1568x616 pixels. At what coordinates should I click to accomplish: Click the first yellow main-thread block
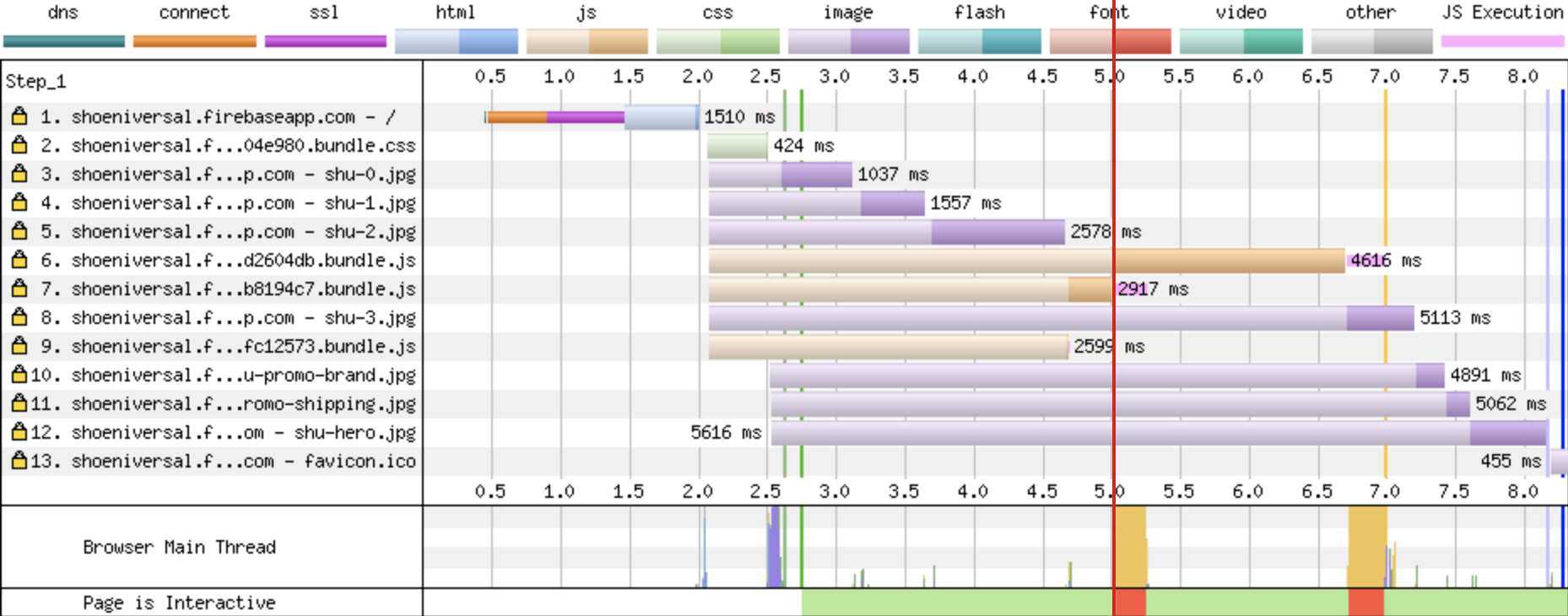click(x=1131, y=546)
